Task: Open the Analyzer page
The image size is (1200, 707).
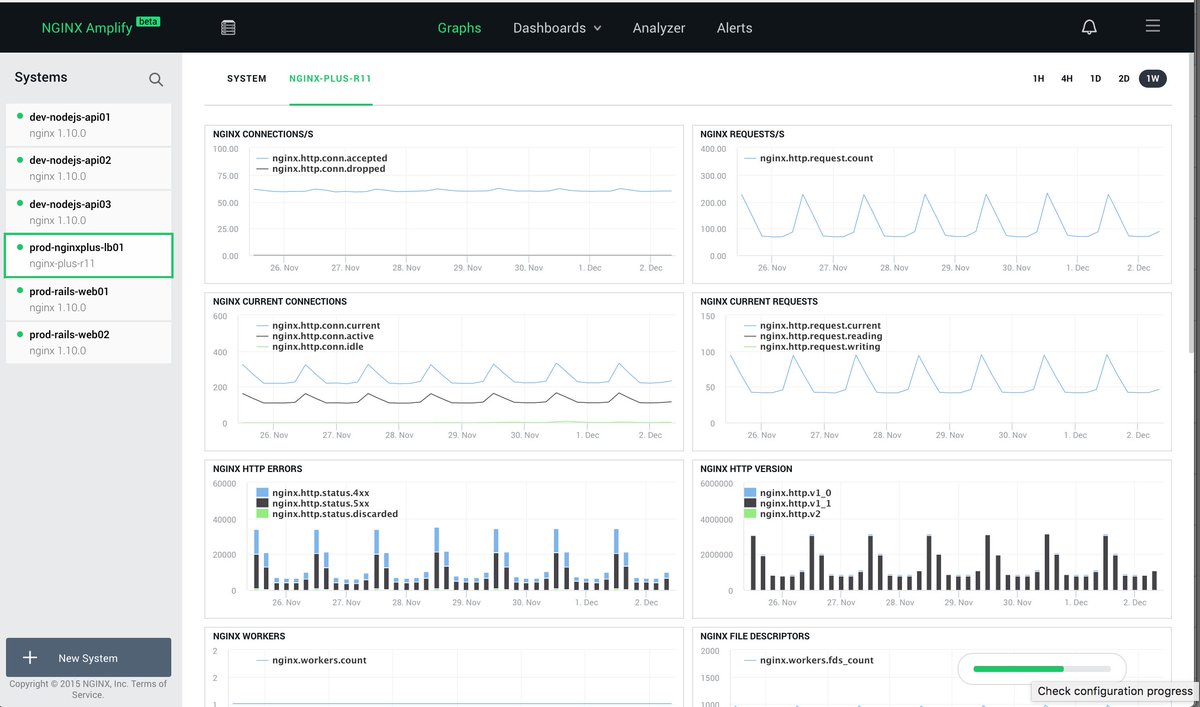Action: coord(659,28)
